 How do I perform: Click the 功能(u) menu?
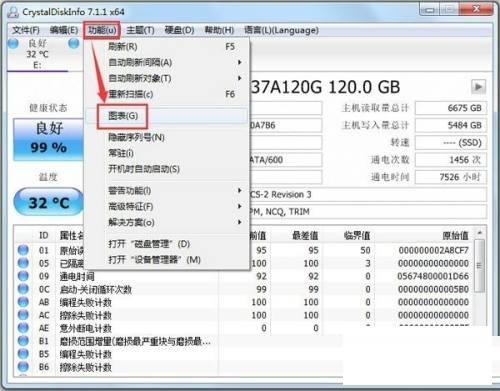pyautogui.click(x=102, y=30)
